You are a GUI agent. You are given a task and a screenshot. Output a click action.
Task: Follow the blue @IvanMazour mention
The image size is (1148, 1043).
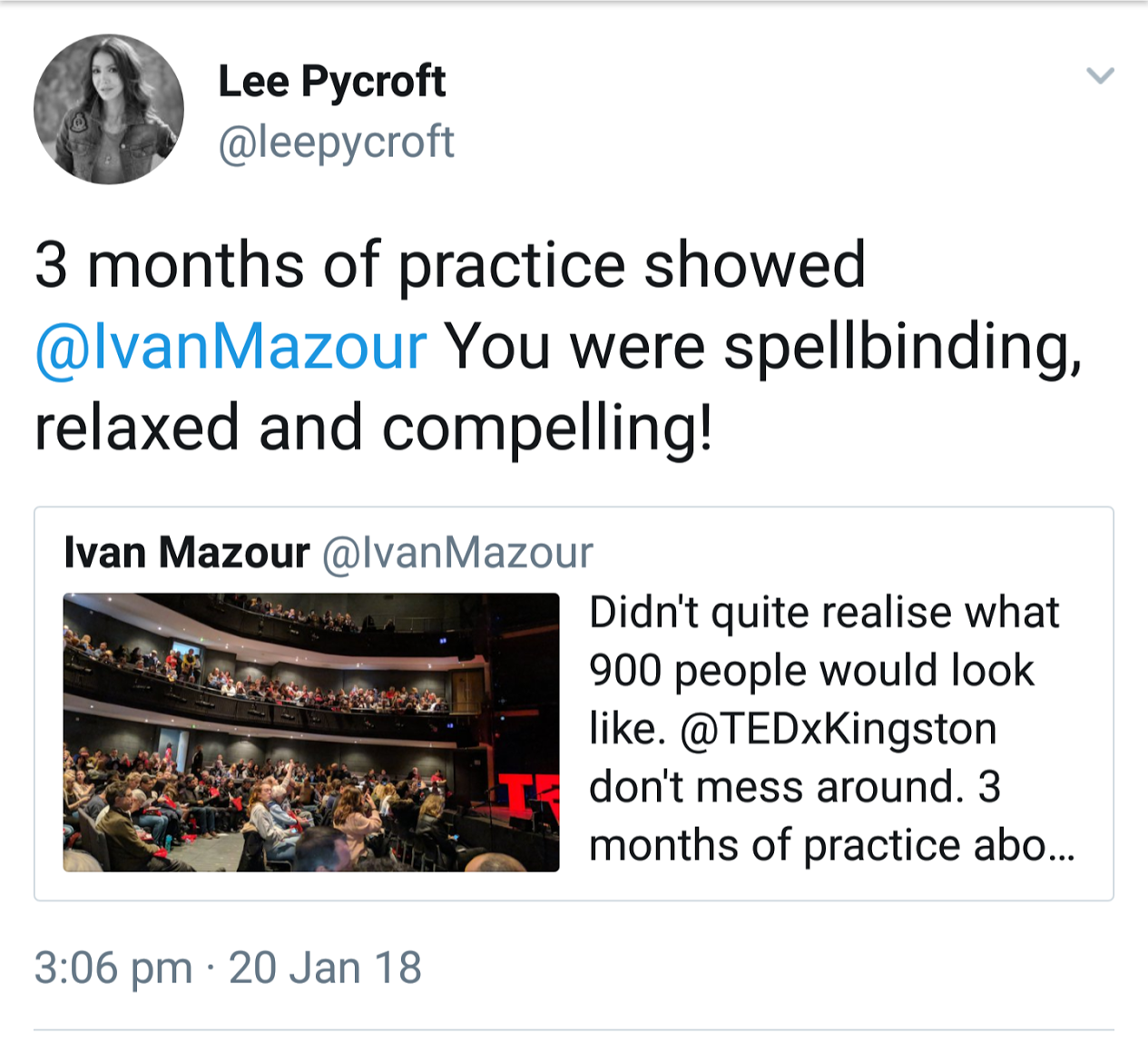click(231, 346)
